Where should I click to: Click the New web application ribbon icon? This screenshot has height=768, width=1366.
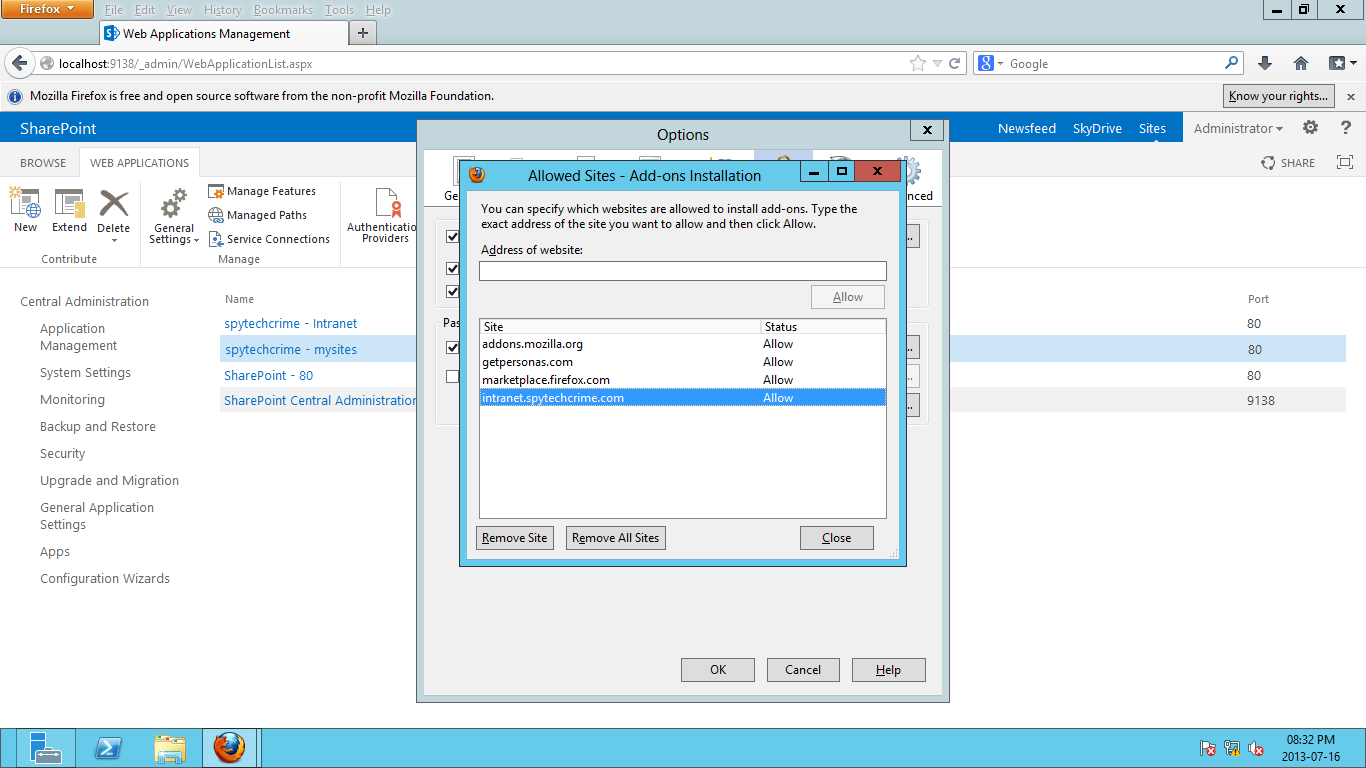[25, 209]
